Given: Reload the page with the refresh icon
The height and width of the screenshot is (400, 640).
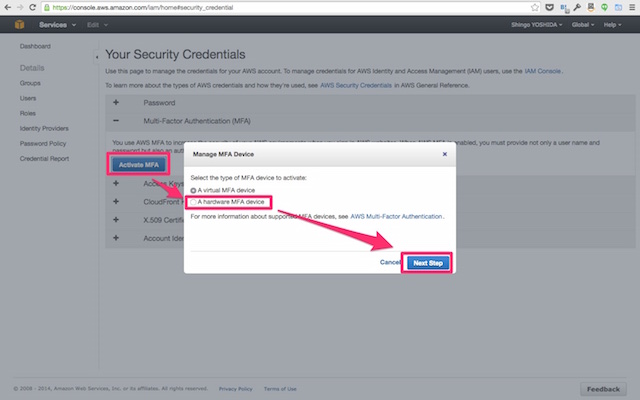Looking at the screenshot, I should 33,7.
